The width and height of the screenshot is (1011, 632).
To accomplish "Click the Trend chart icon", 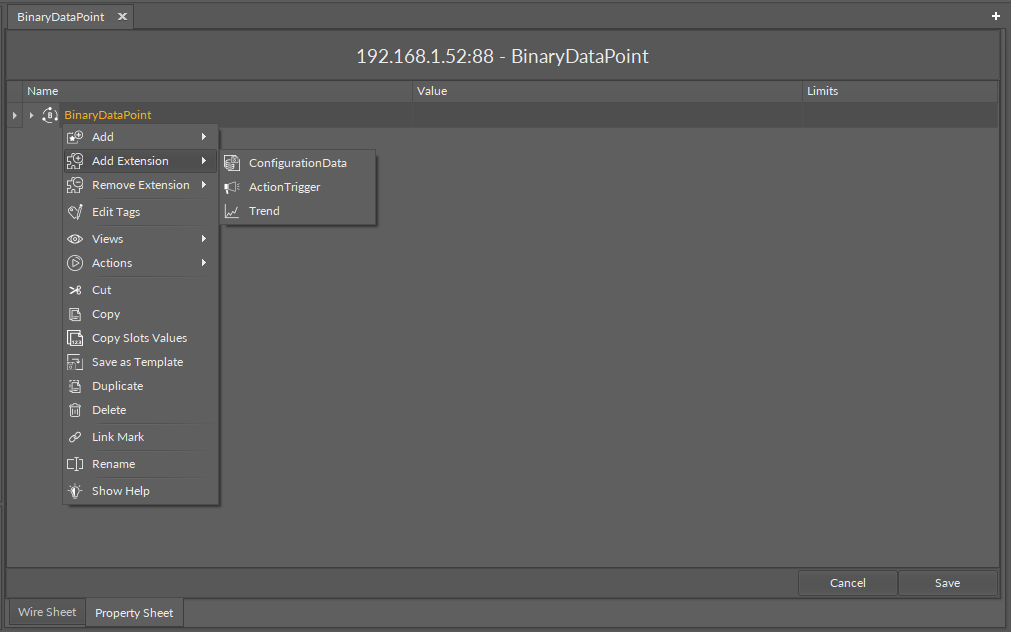I will point(232,211).
